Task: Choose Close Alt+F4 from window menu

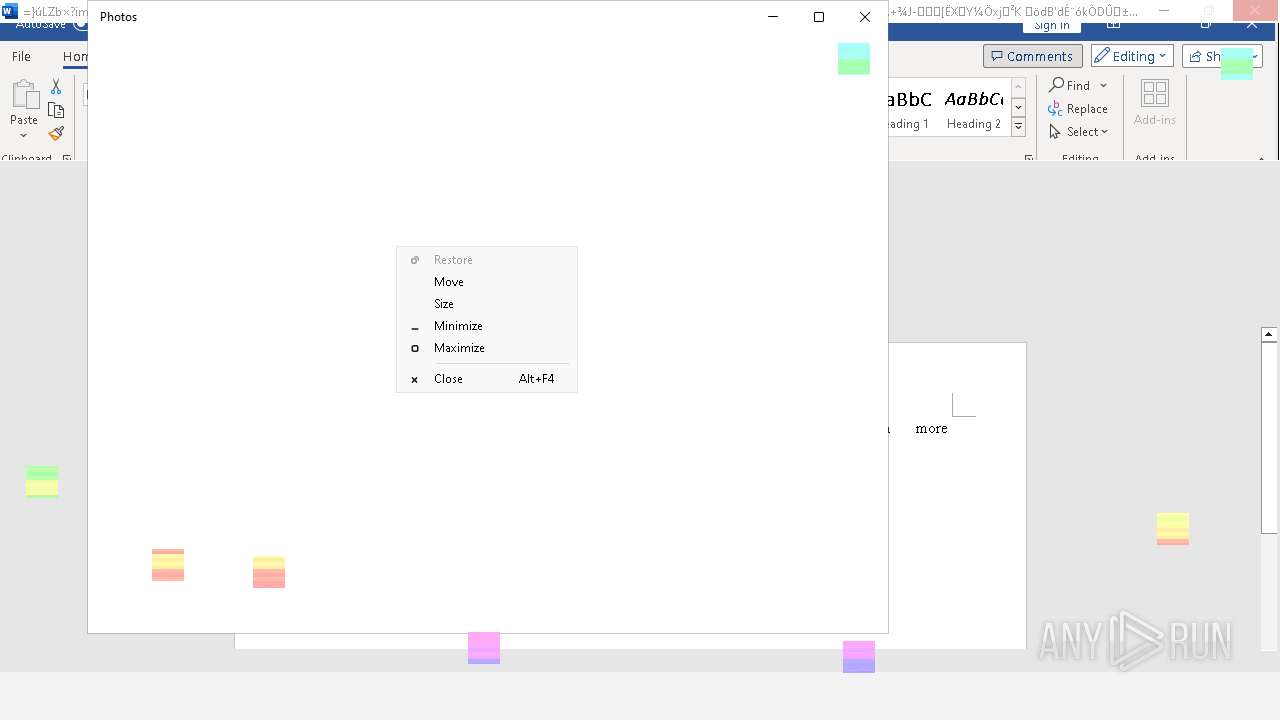Action: pos(487,379)
